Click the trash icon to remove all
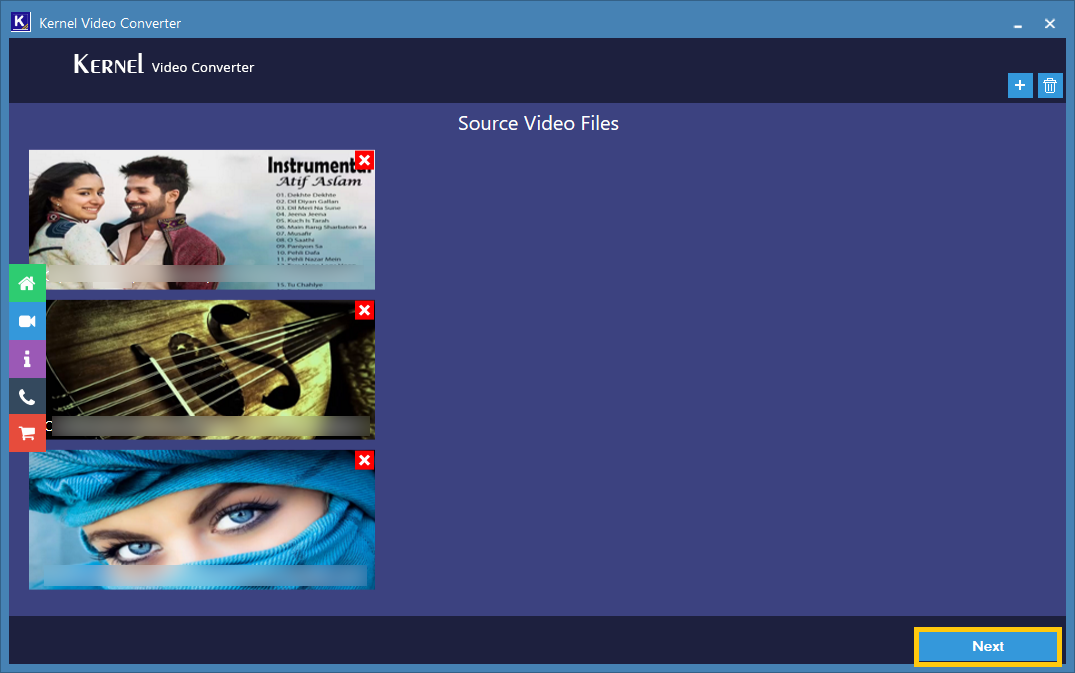This screenshot has height=673, width=1075. 1050,86
